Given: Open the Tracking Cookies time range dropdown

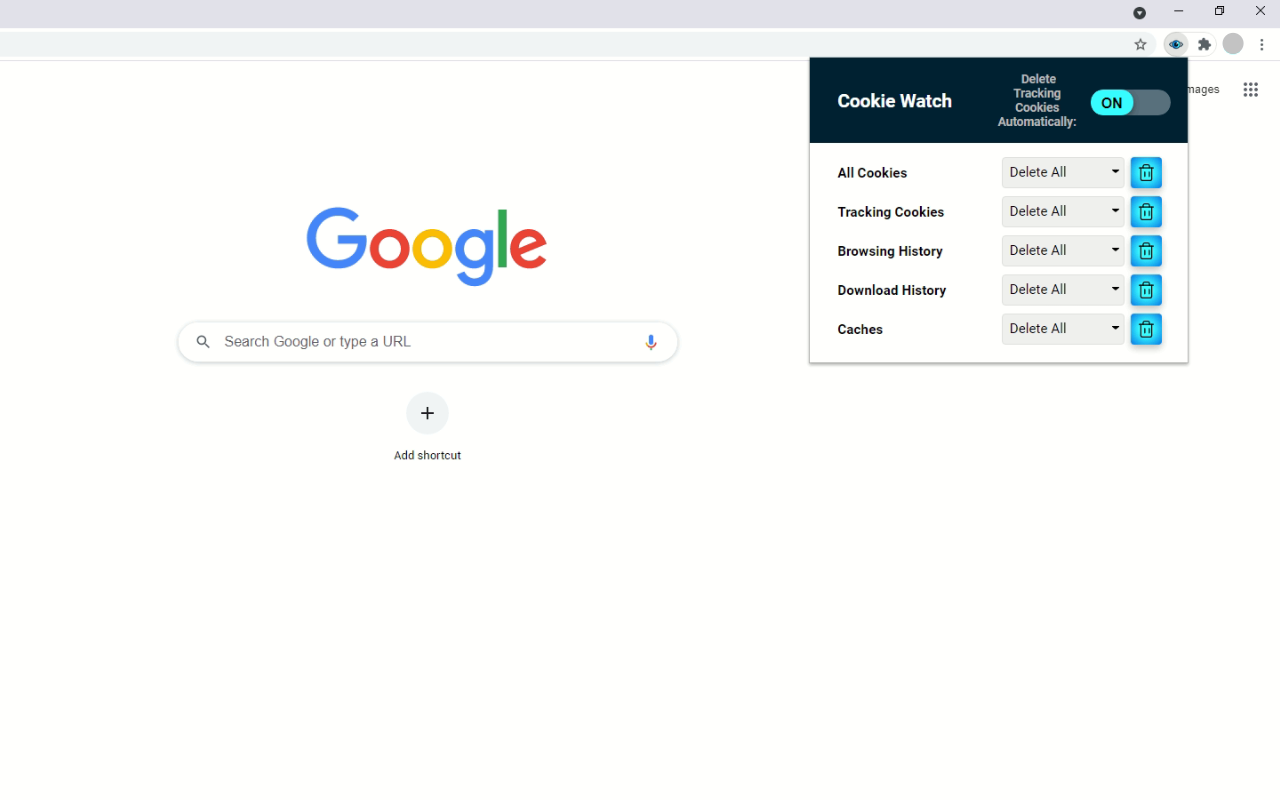Looking at the screenshot, I should tap(1063, 211).
